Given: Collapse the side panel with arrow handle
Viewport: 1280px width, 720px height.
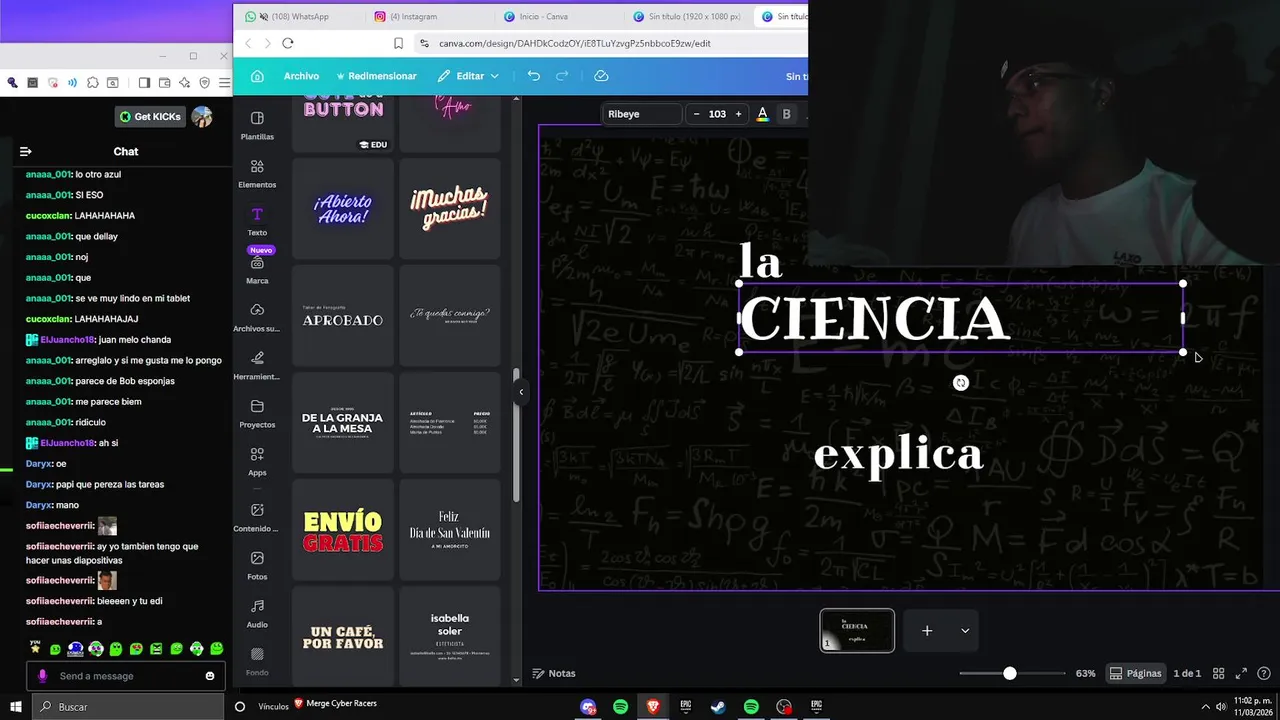Looking at the screenshot, I should pos(520,392).
